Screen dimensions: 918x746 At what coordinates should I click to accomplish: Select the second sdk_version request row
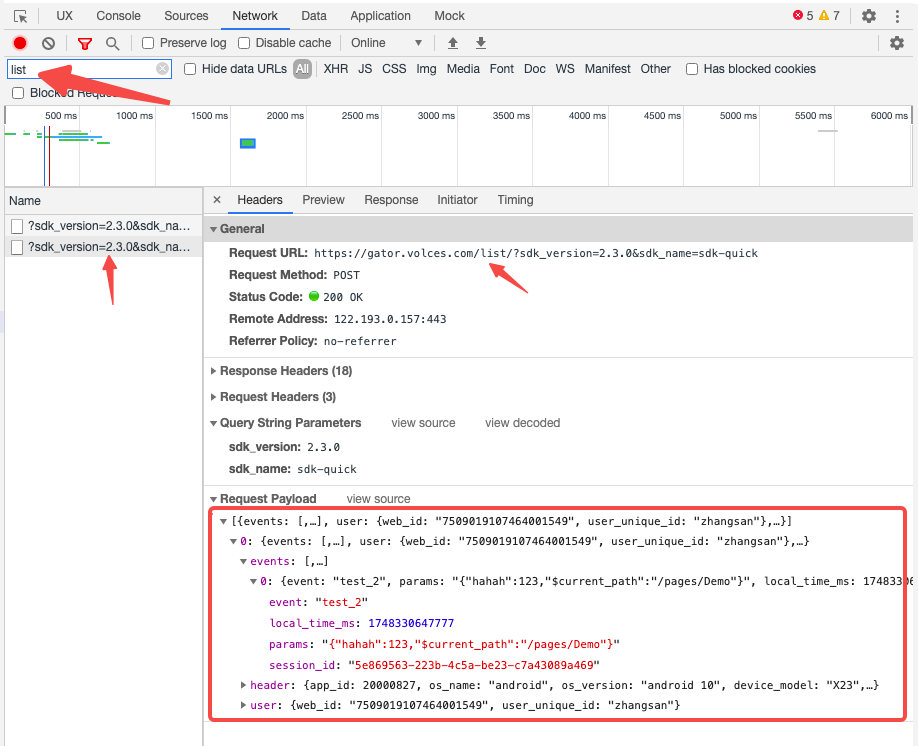[x=103, y=247]
